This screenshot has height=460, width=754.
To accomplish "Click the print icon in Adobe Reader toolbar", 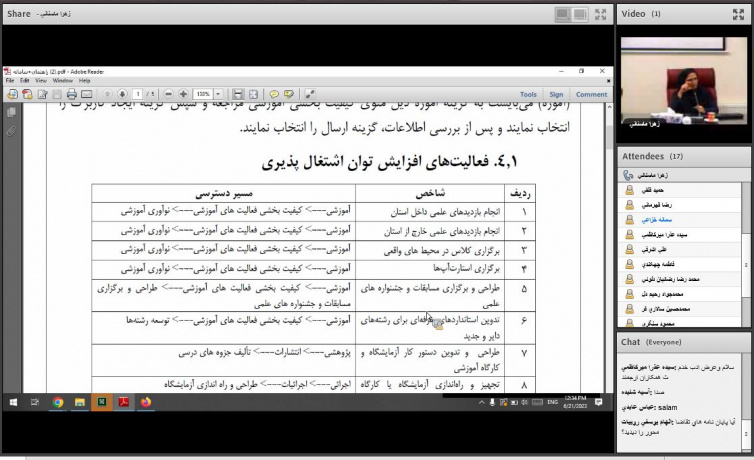I will tap(72, 94).
